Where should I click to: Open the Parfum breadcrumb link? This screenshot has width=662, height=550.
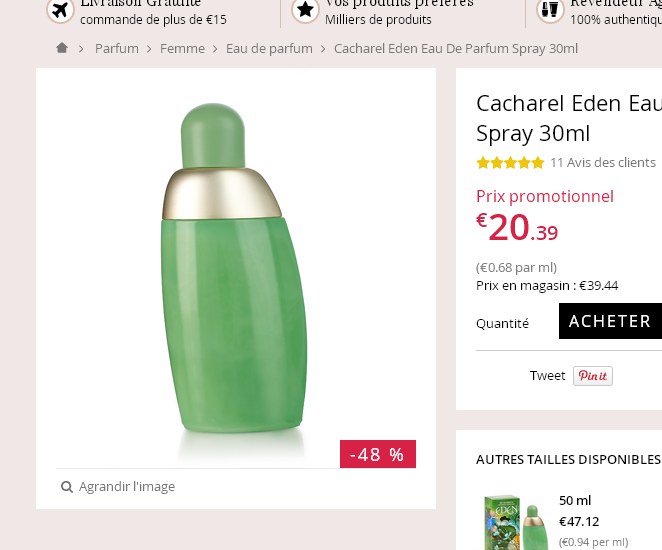coord(117,48)
